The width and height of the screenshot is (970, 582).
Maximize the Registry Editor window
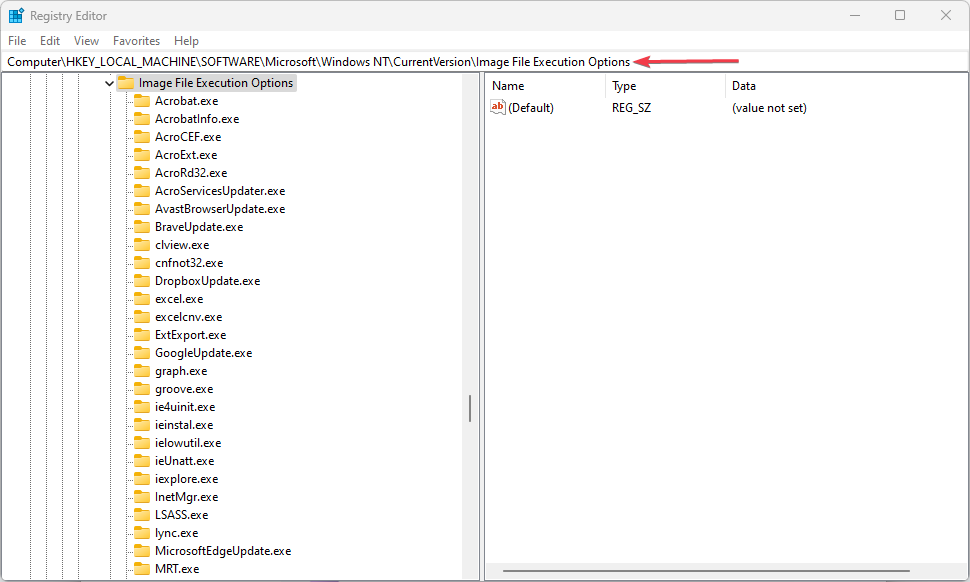(x=900, y=15)
